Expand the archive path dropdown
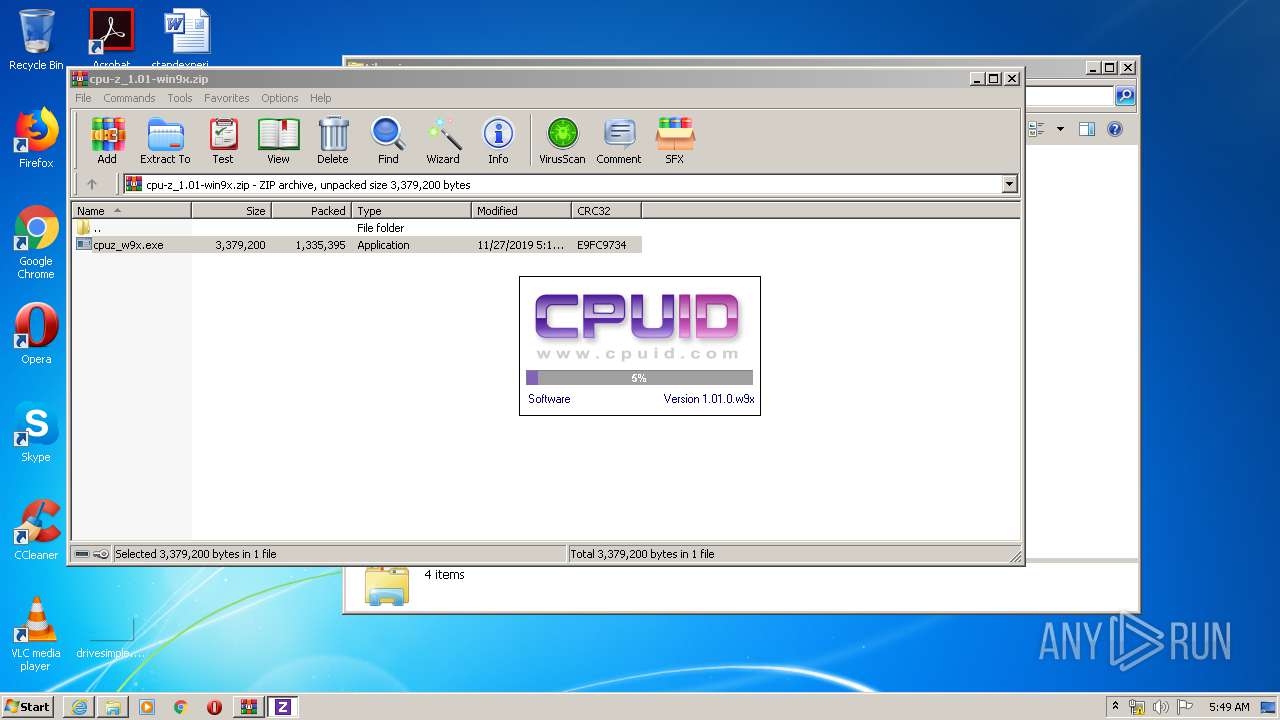 [x=1009, y=184]
